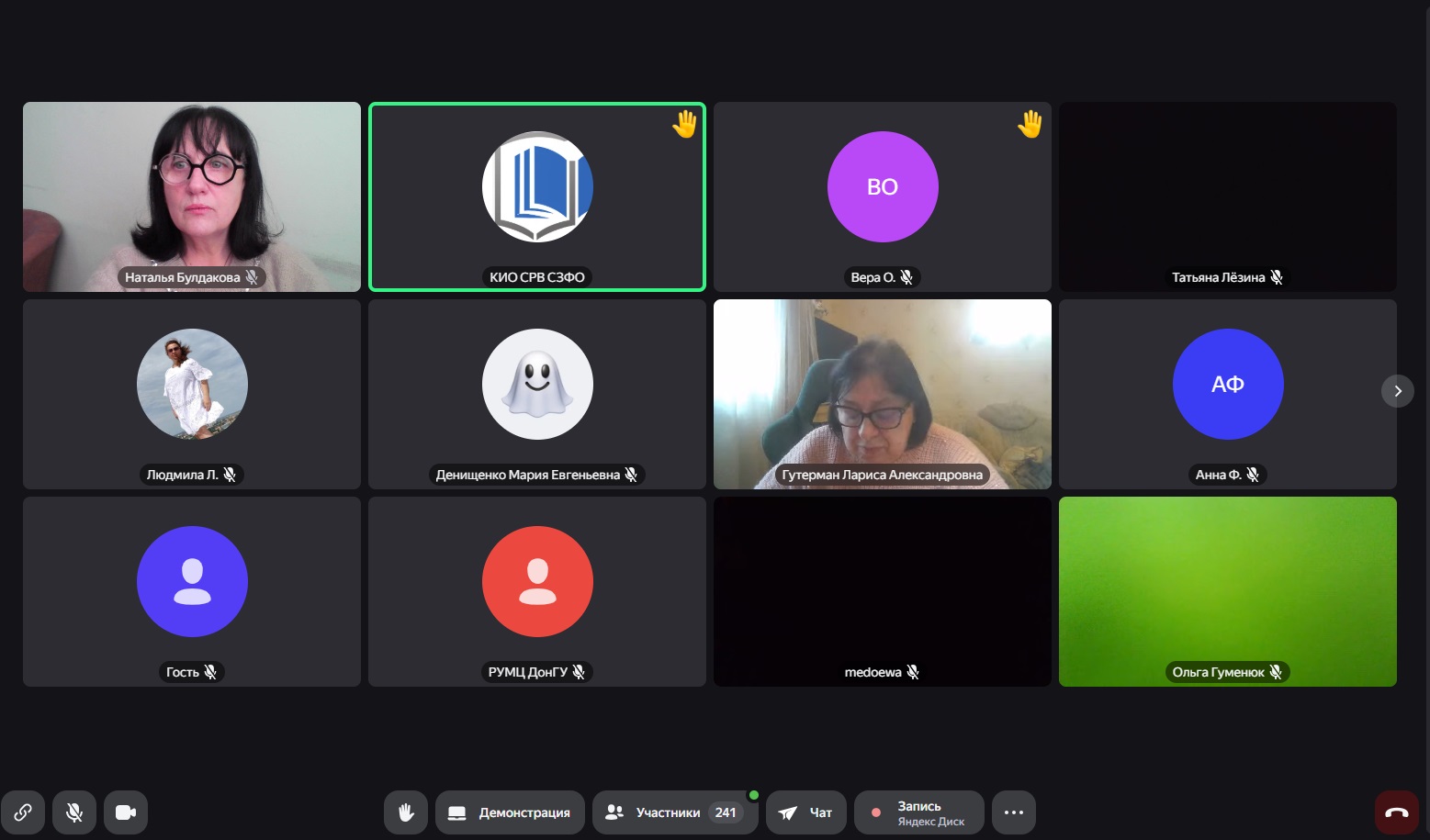
Task: Open the Участники participants list
Action: coord(657,812)
